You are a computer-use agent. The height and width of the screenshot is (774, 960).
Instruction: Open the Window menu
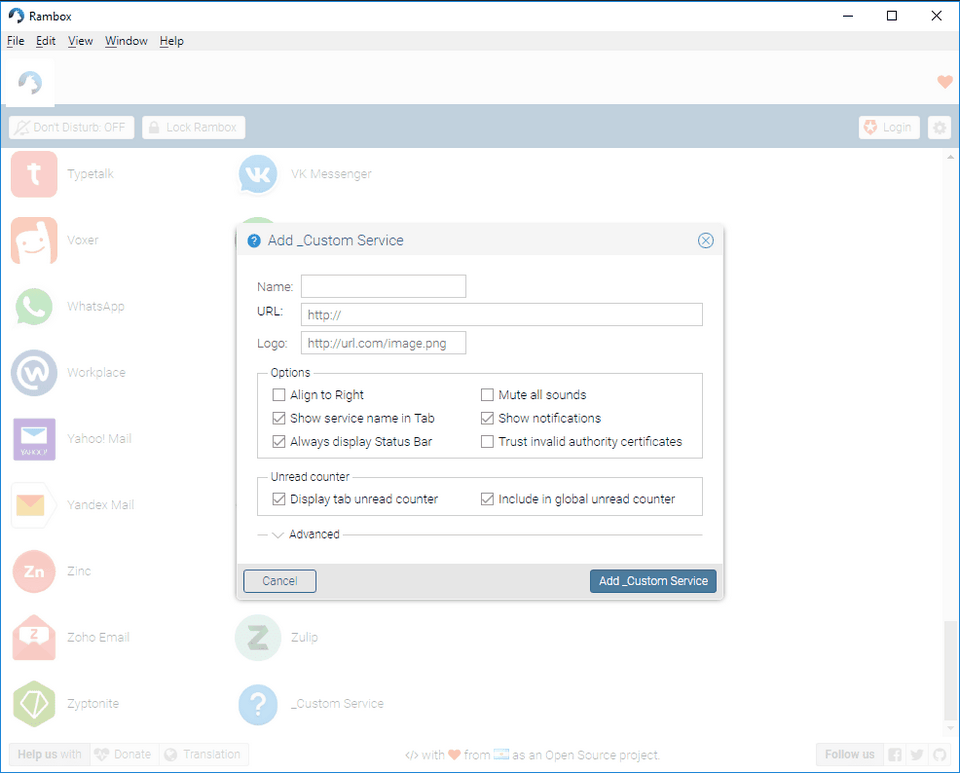point(126,41)
